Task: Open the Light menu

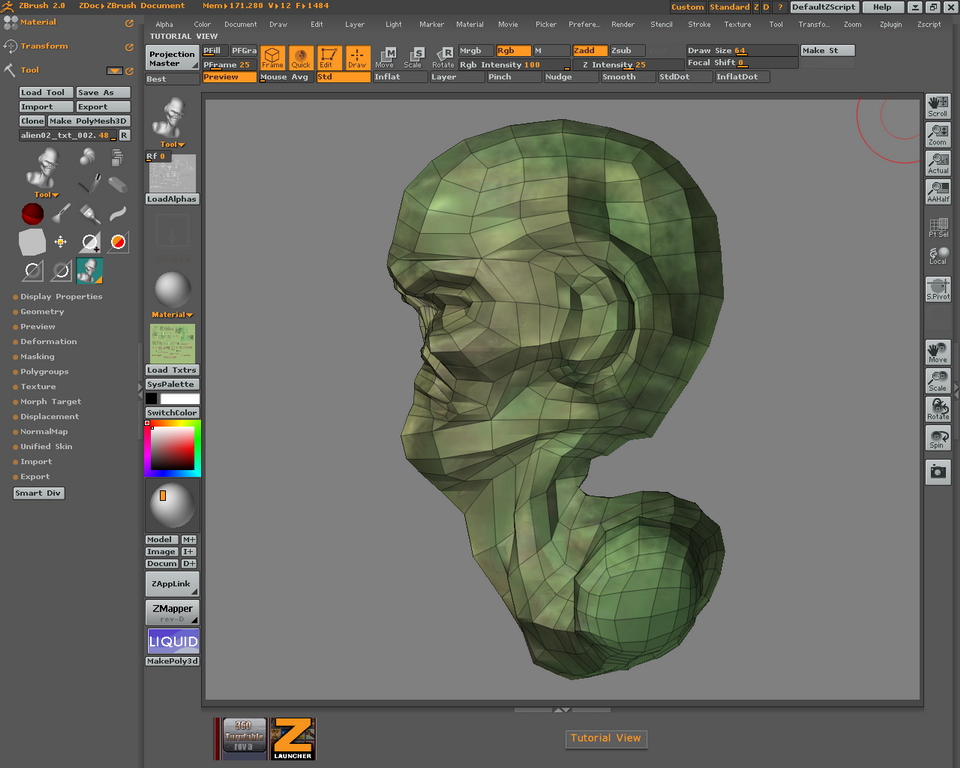Action: [x=394, y=24]
